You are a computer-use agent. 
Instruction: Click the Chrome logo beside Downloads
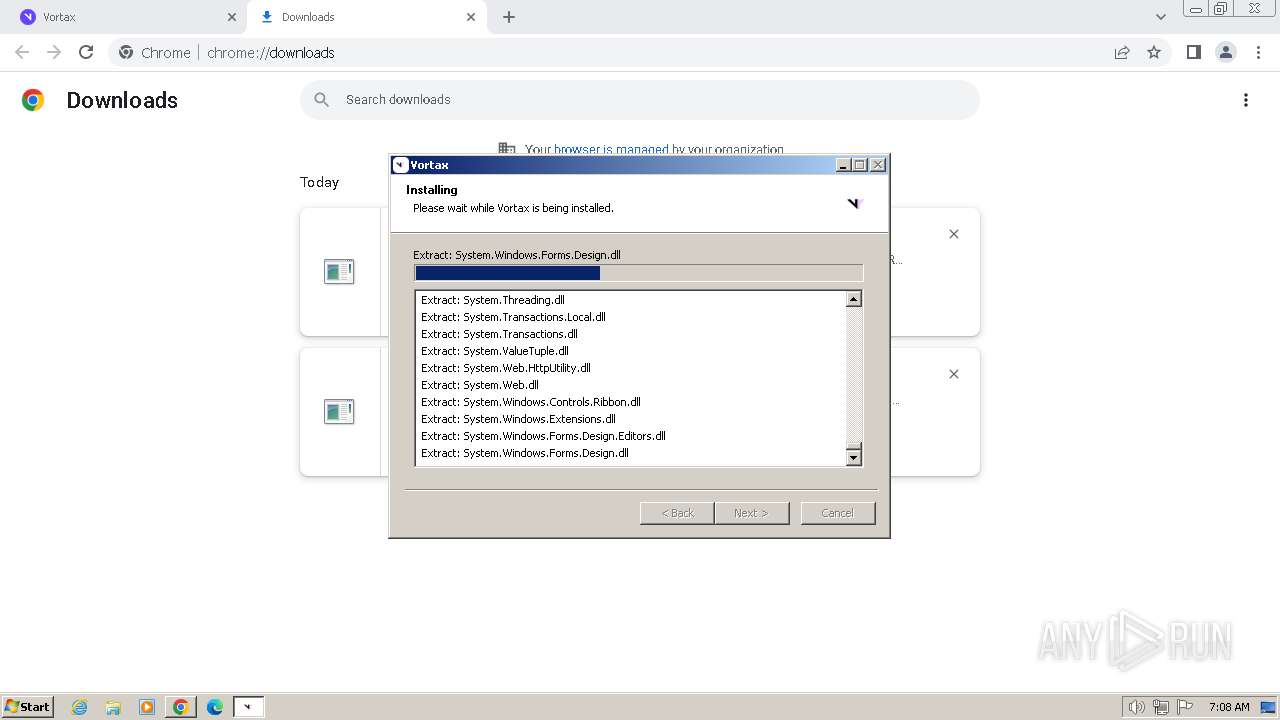click(x=33, y=100)
